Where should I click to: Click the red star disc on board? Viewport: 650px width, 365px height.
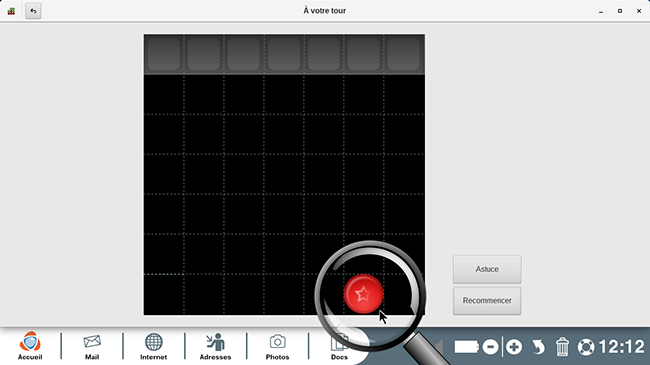click(x=364, y=294)
